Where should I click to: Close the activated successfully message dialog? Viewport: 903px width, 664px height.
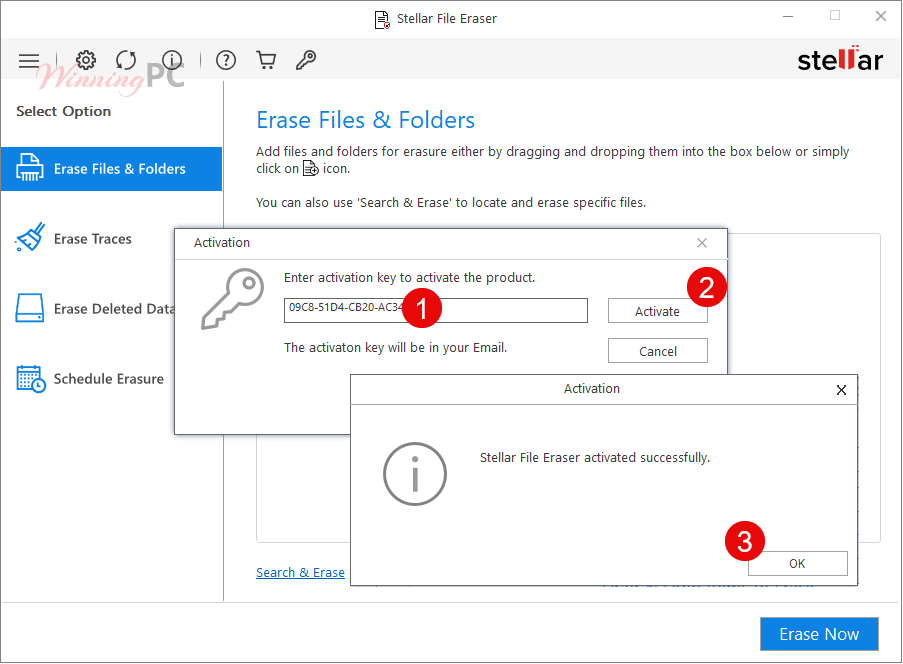(841, 390)
